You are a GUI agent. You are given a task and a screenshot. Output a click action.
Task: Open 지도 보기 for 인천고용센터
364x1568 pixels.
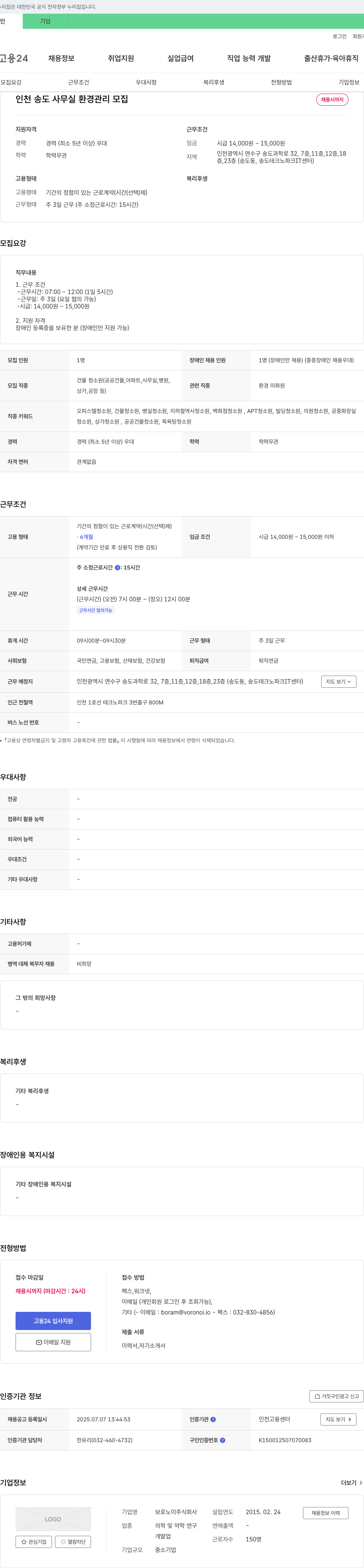click(x=338, y=1419)
